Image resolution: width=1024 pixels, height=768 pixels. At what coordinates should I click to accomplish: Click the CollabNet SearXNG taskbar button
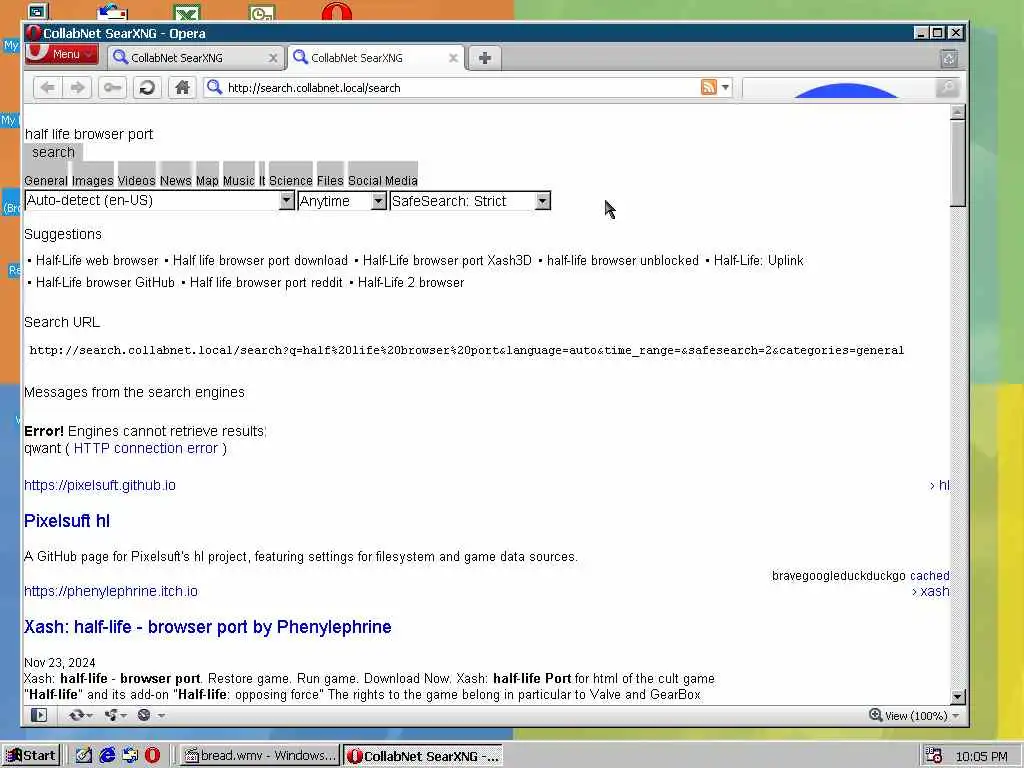pos(423,756)
